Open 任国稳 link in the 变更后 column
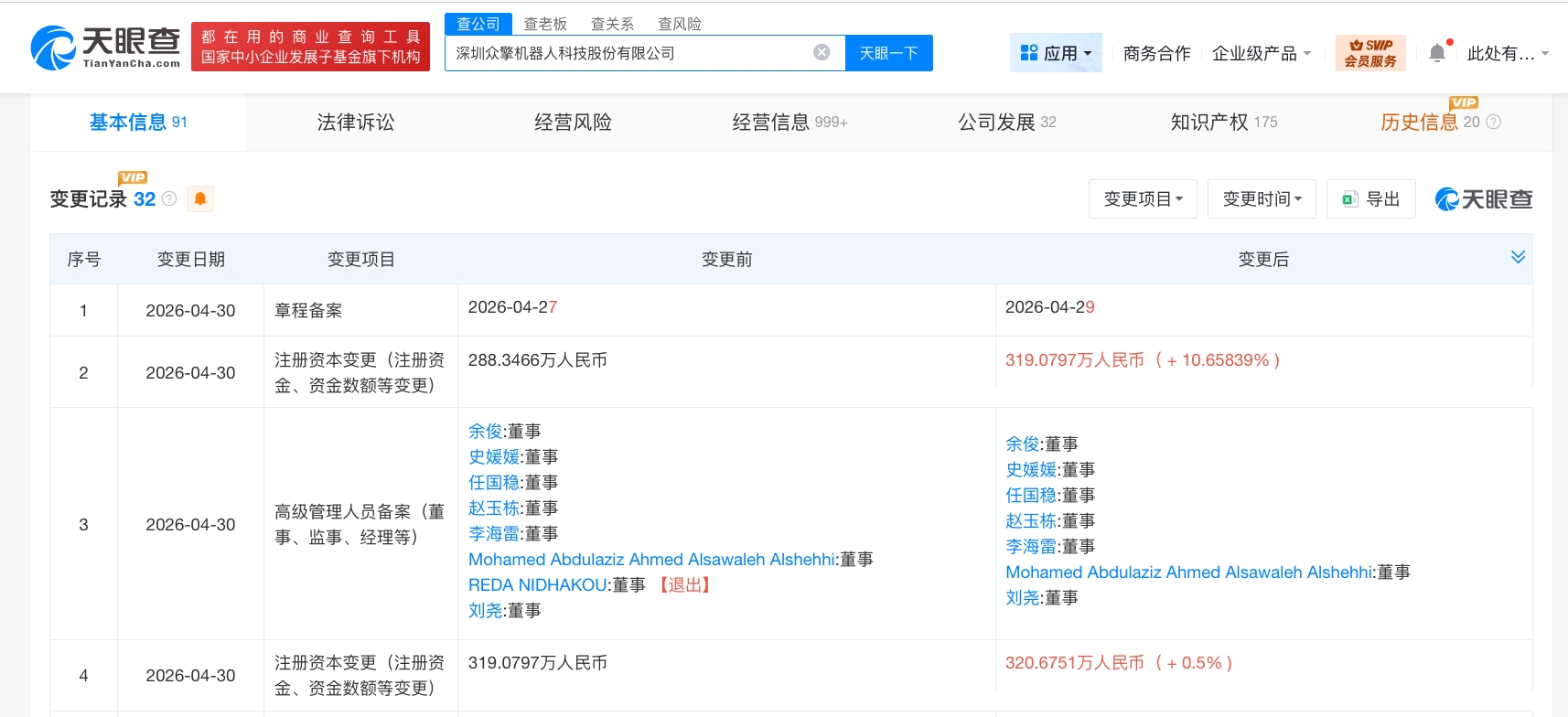The height and width of the screenshot is (717, 1568). (1031, 495)
